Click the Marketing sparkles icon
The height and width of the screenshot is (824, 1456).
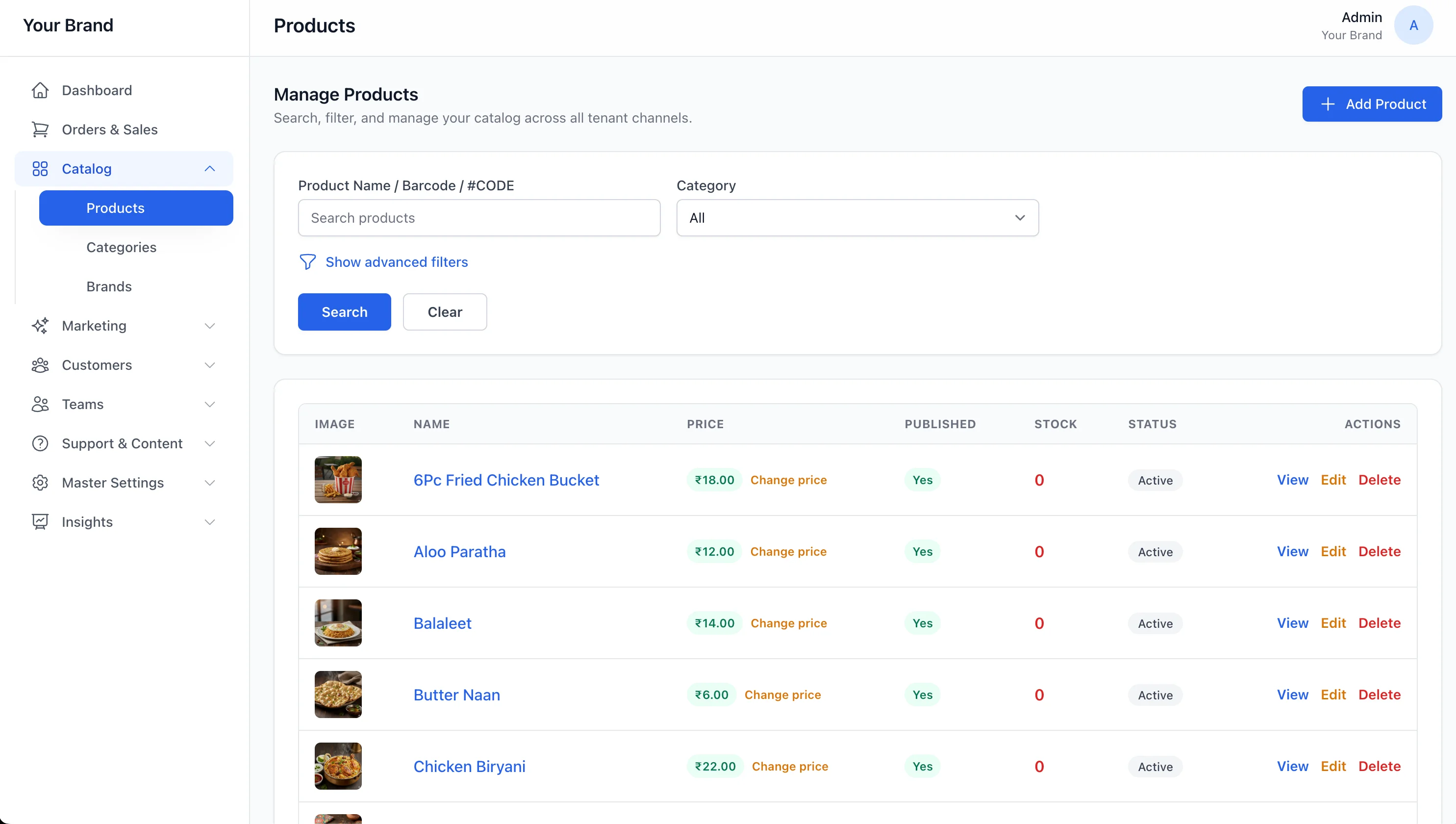tap(40, 326)
